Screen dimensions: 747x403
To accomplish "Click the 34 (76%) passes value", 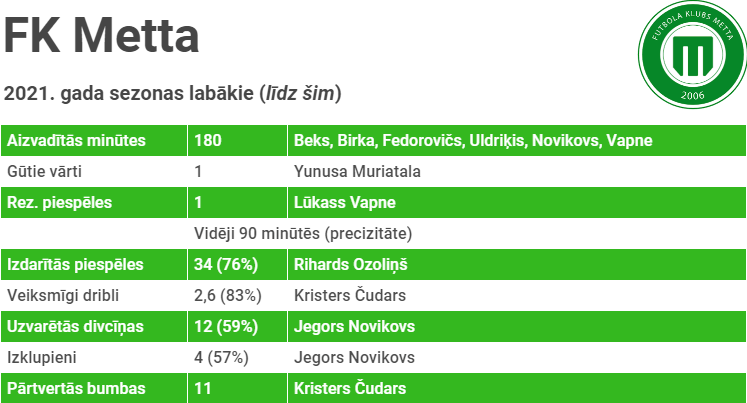I will pos(226,264).
